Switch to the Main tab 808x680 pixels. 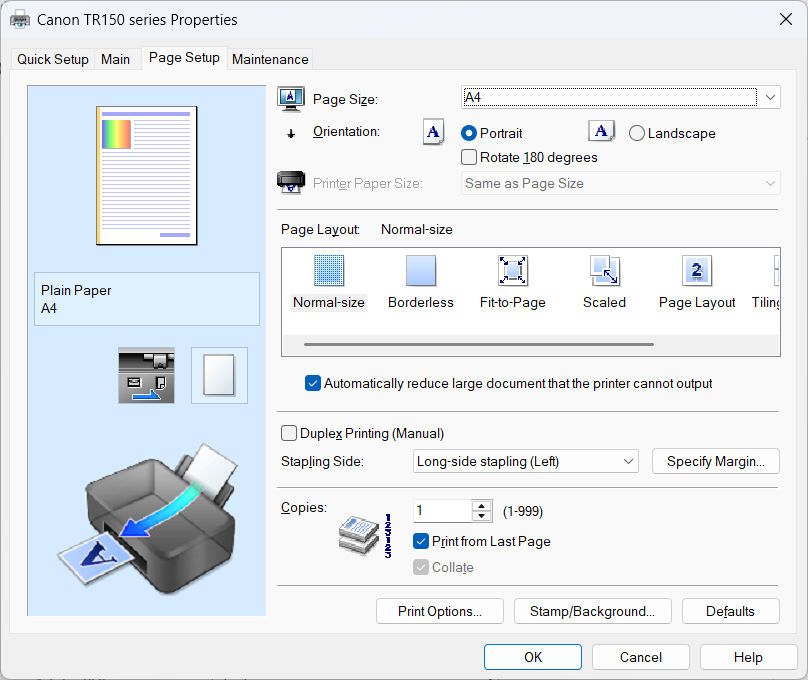115,59
